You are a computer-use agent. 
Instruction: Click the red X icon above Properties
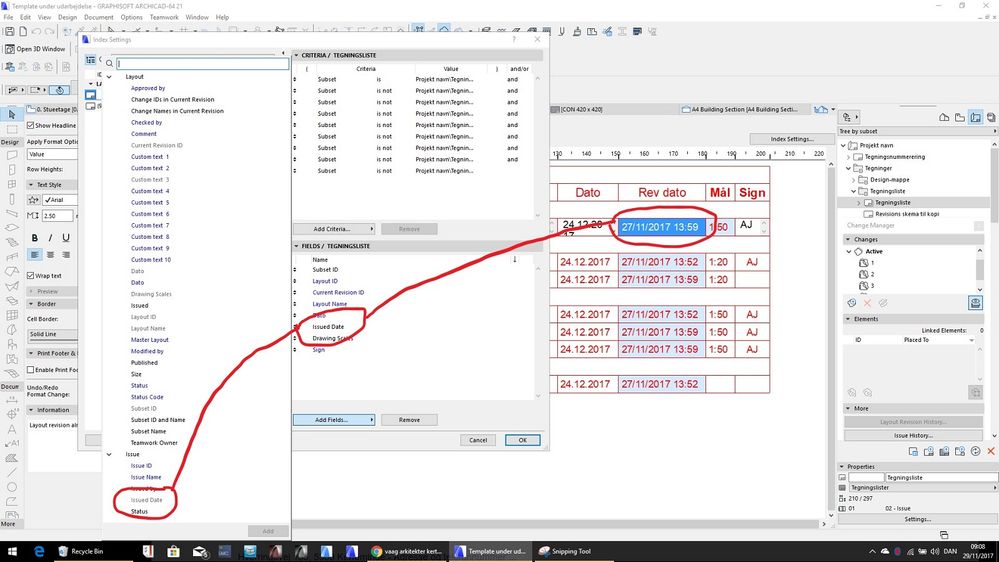pos(991,451)
